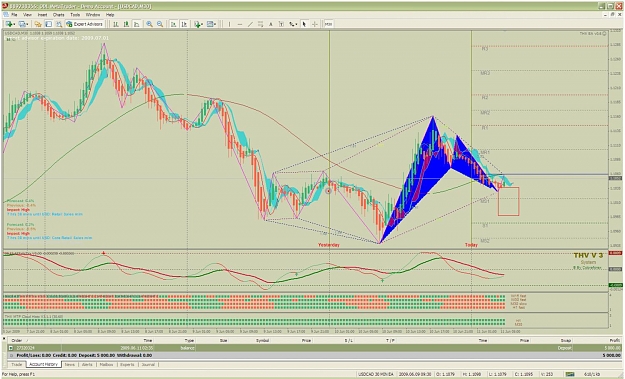This screenshot has height=379, width=625.
Task: Expand the New Chart dropdown arrow
Action: 14,25
